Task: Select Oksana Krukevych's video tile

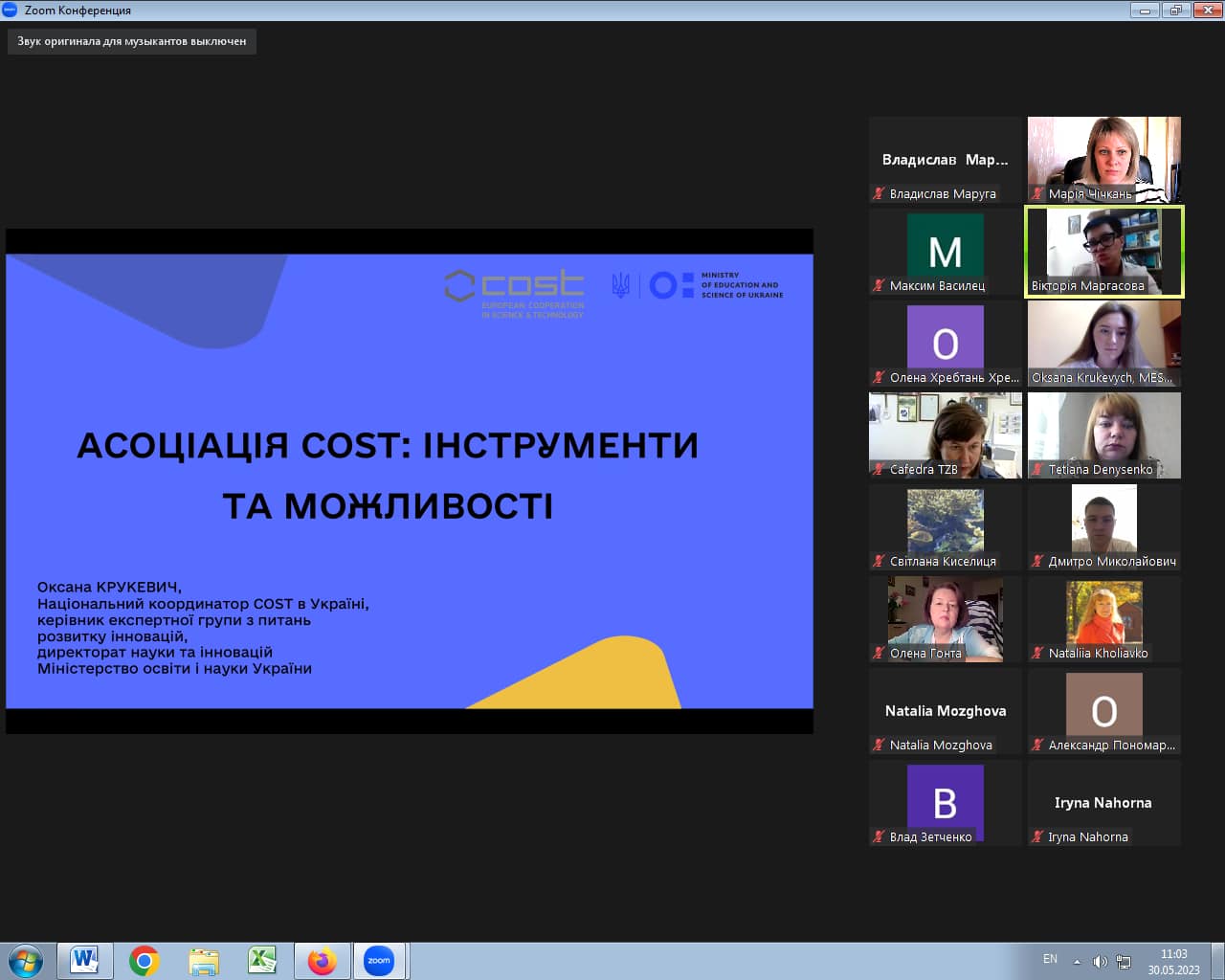Action: coord(1104,344)
